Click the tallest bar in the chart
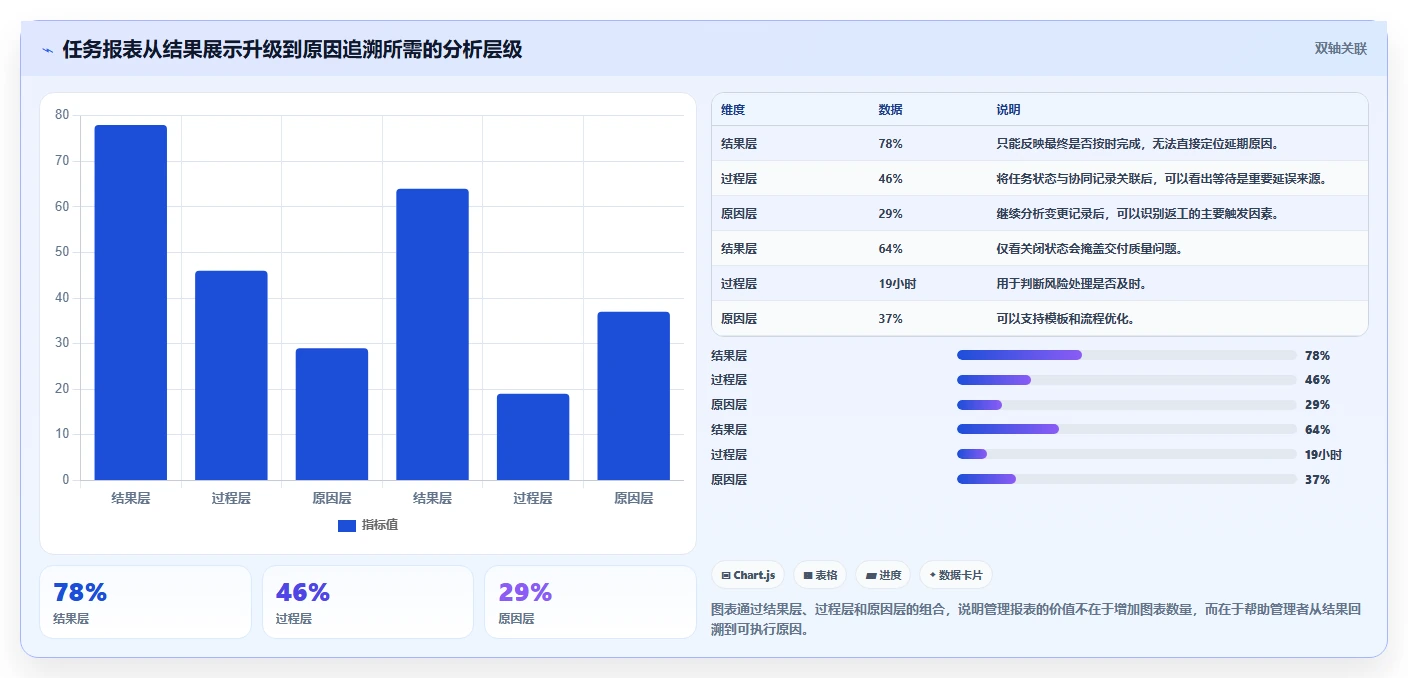Image resolution: width=1408 pixels, height=678 pixels. (131, 302)
